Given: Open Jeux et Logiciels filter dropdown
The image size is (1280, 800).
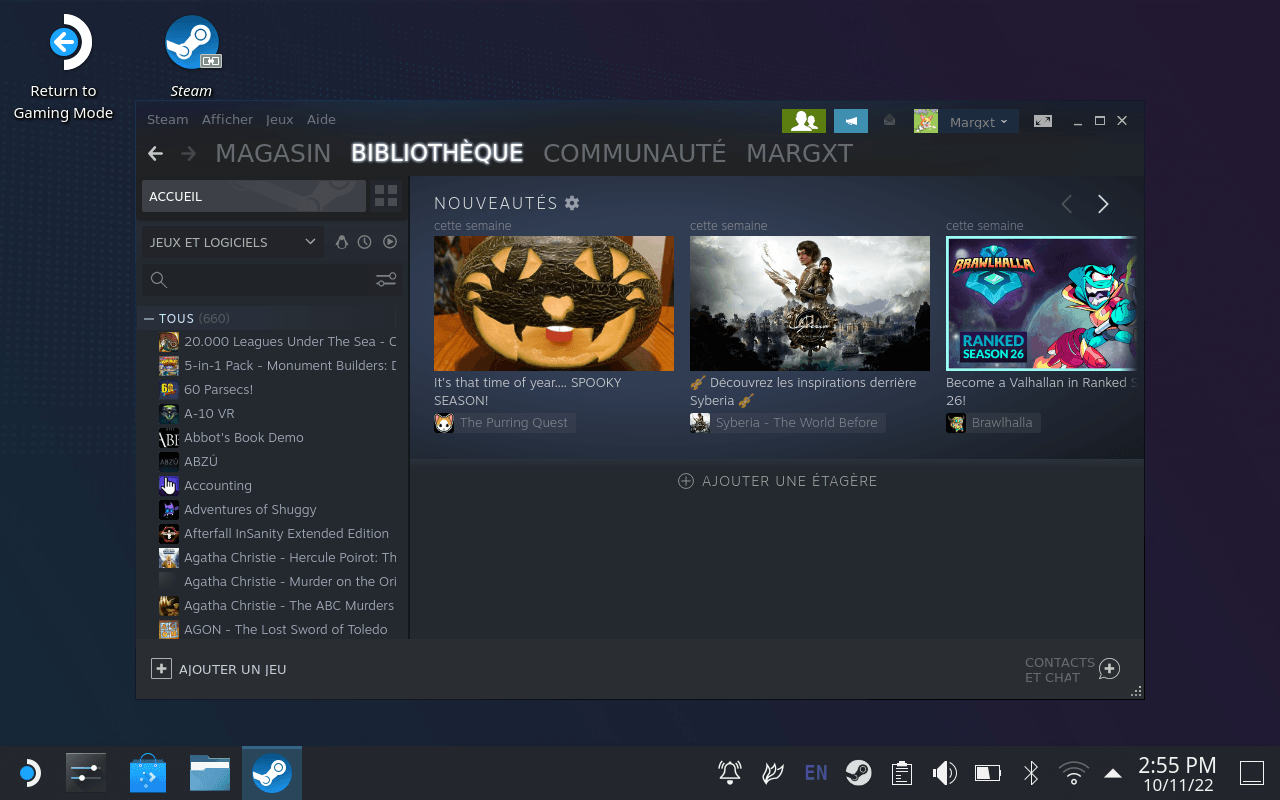Looking at the screenshot, I should pyautogui.click(x=233, y=242).
